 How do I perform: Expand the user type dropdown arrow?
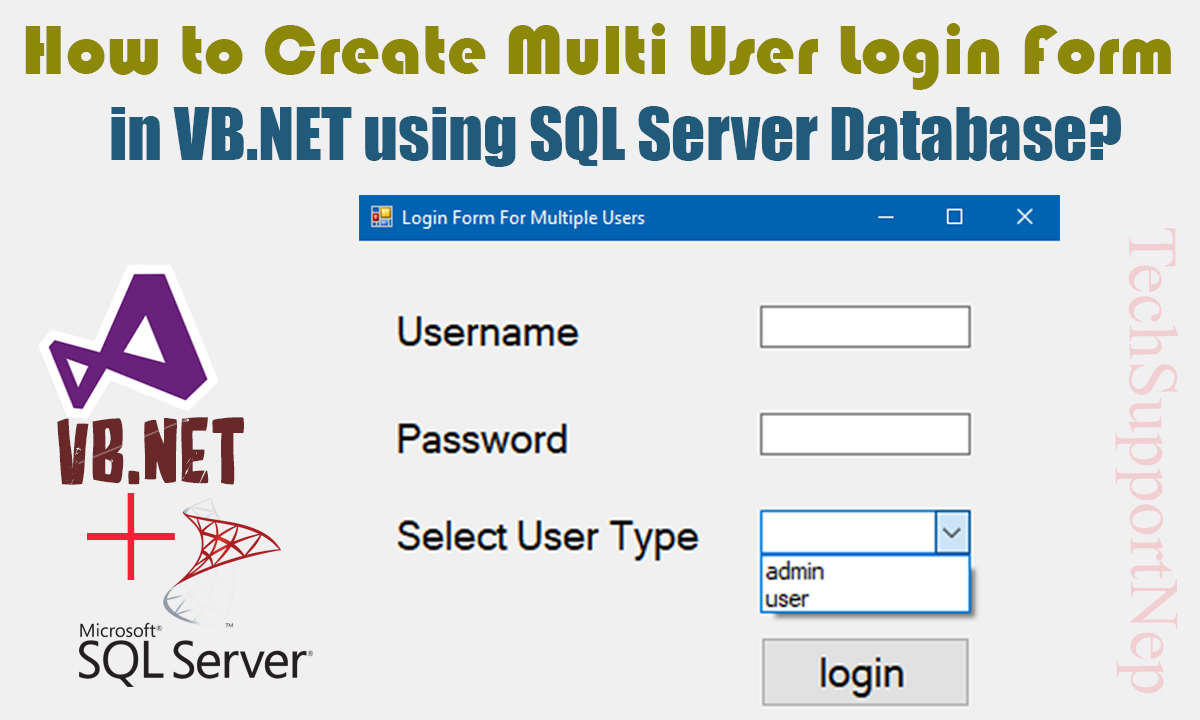[952, 533]
